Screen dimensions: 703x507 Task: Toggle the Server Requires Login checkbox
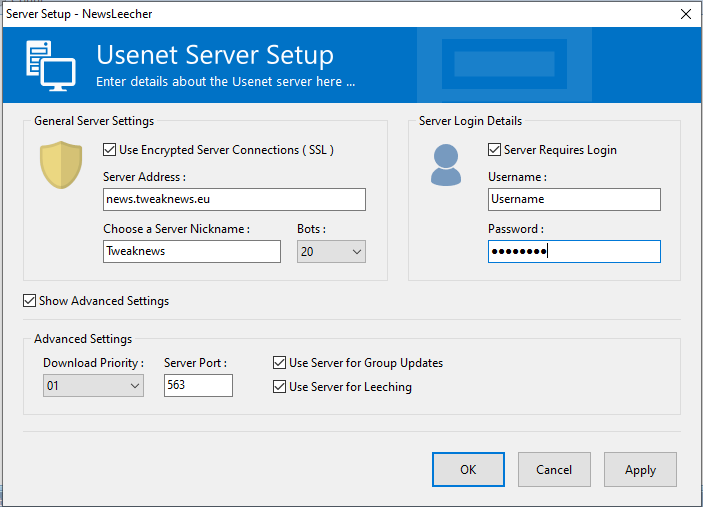point(494,150)
